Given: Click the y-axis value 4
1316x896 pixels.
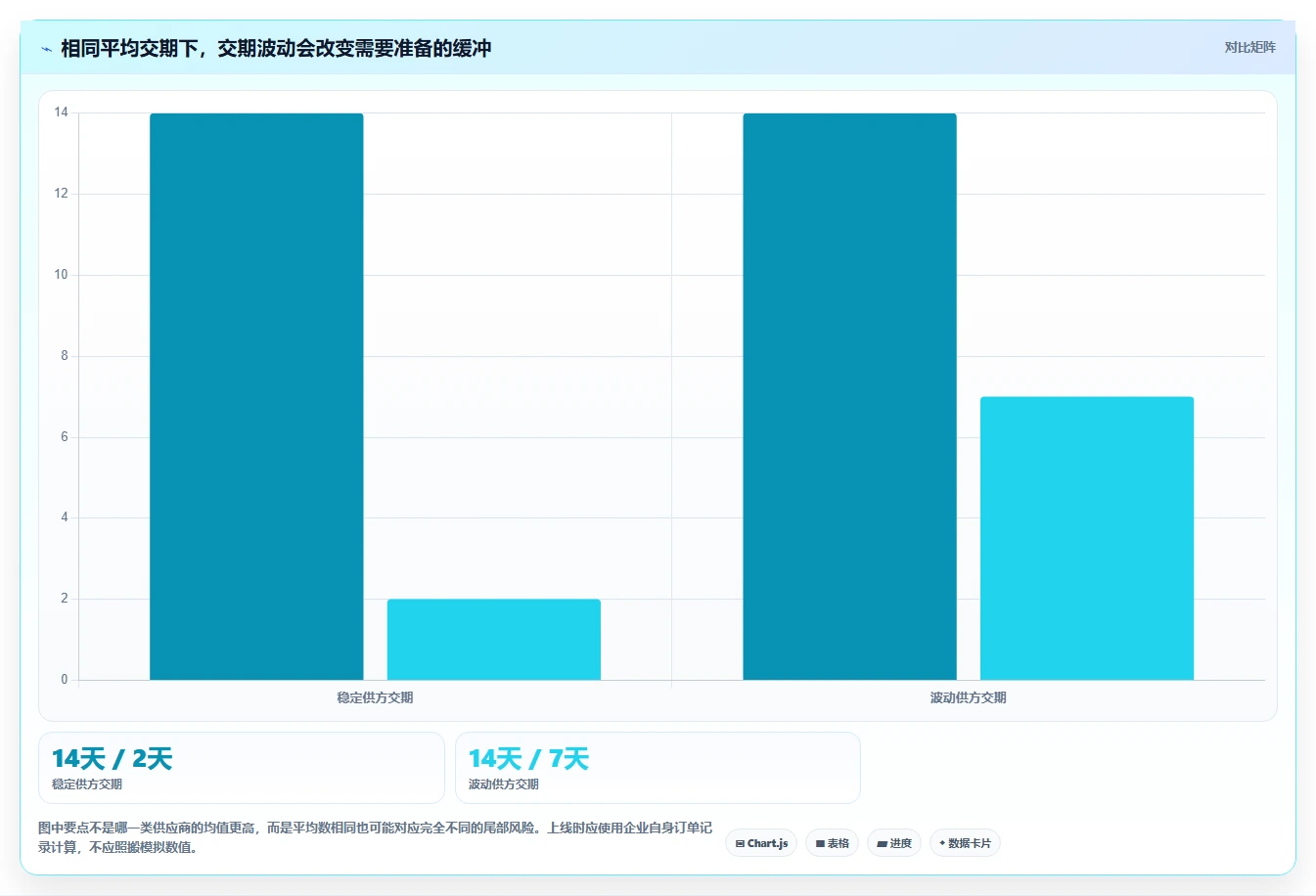Looking at the screenshot, I should tap(65, 517).
